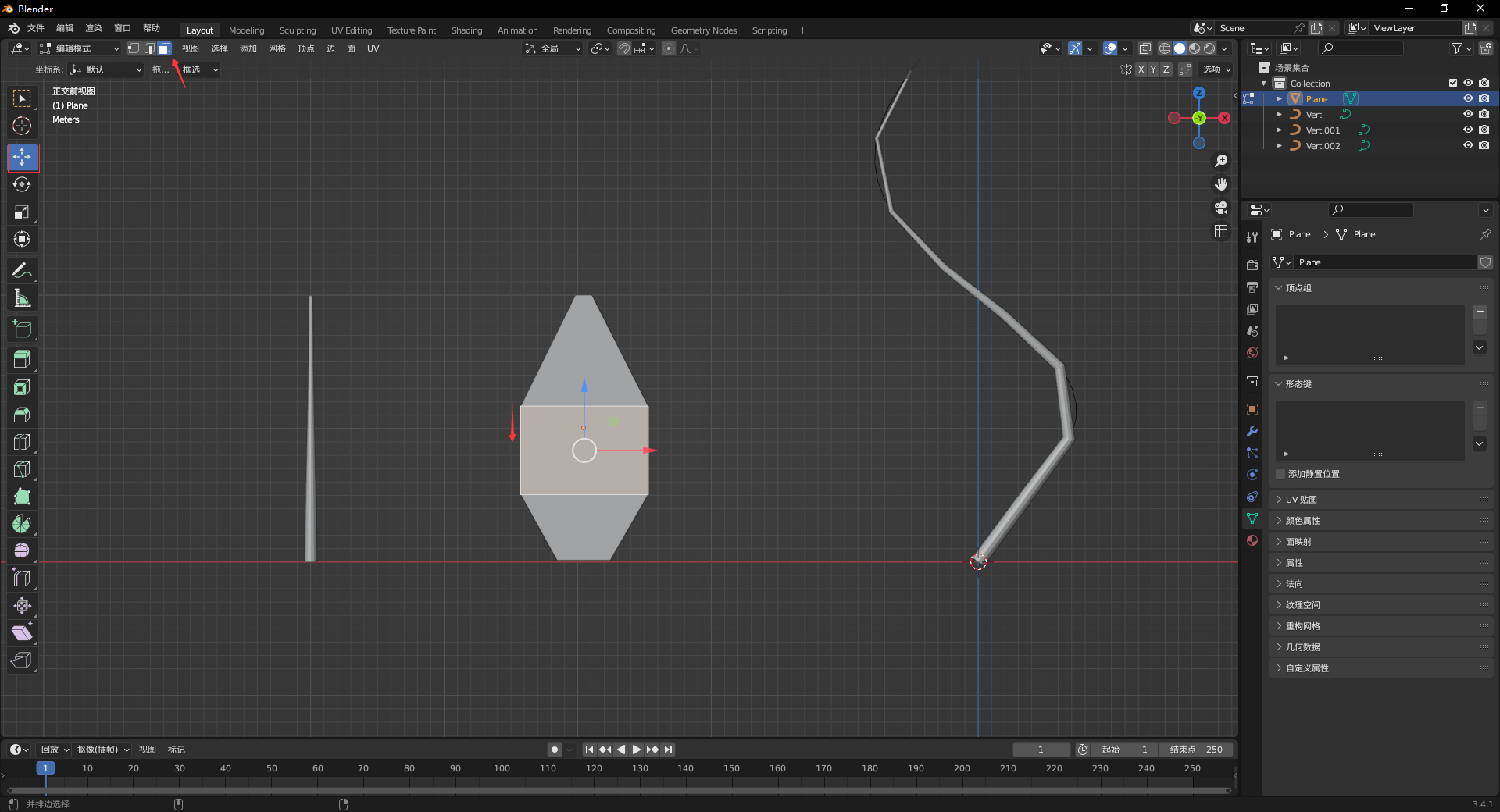
Task: Activate the Scale tool
Action: coord(22,212)
